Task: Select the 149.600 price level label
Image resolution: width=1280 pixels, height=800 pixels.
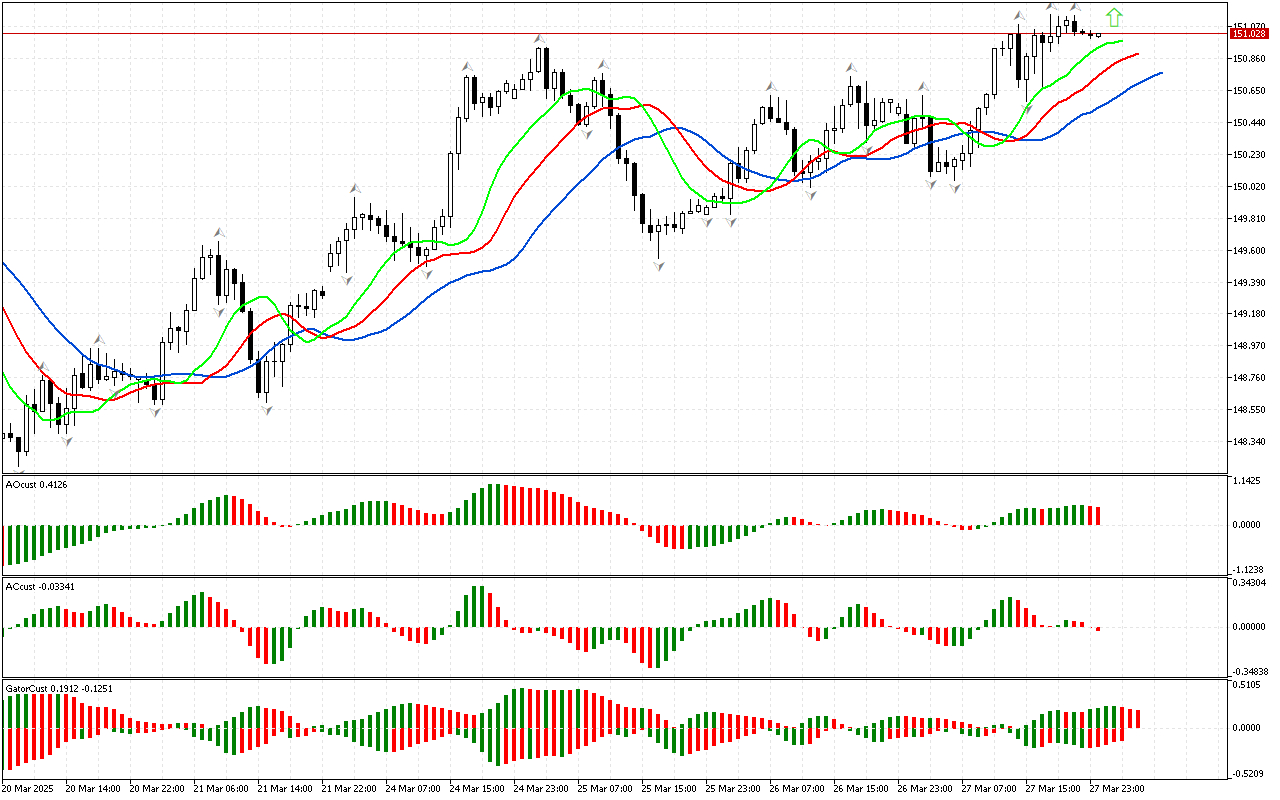Action: [1250, 251]
